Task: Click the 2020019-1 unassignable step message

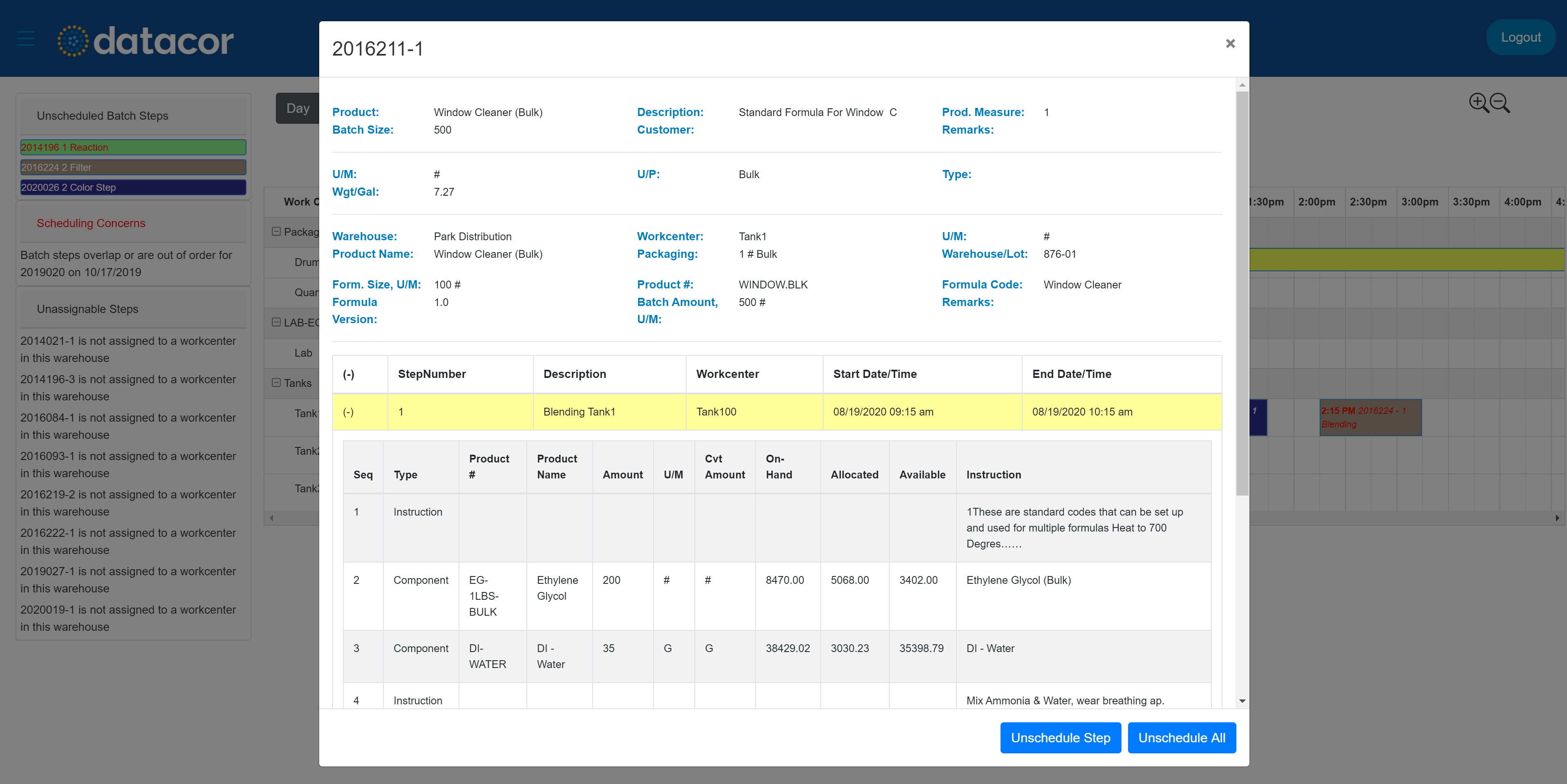Action: point(128,618)
